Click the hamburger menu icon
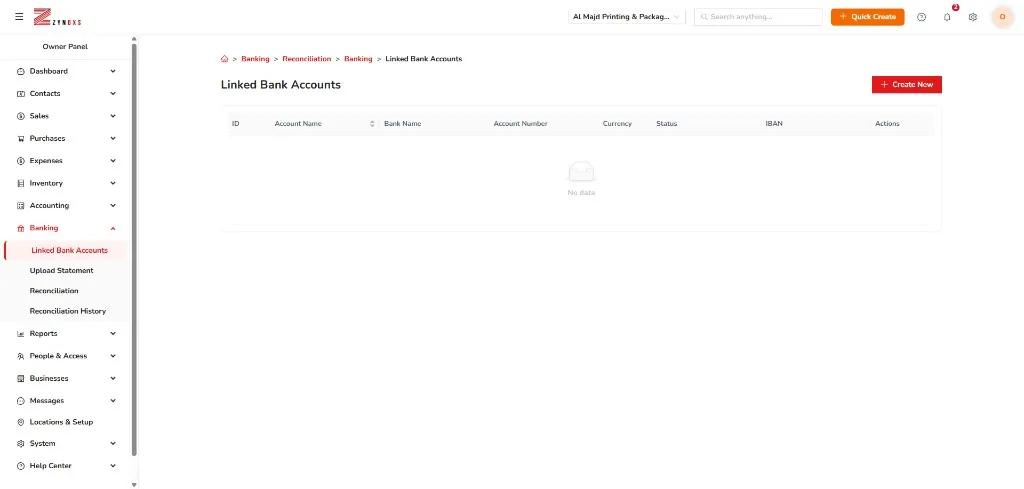 (x=19, y=16)
